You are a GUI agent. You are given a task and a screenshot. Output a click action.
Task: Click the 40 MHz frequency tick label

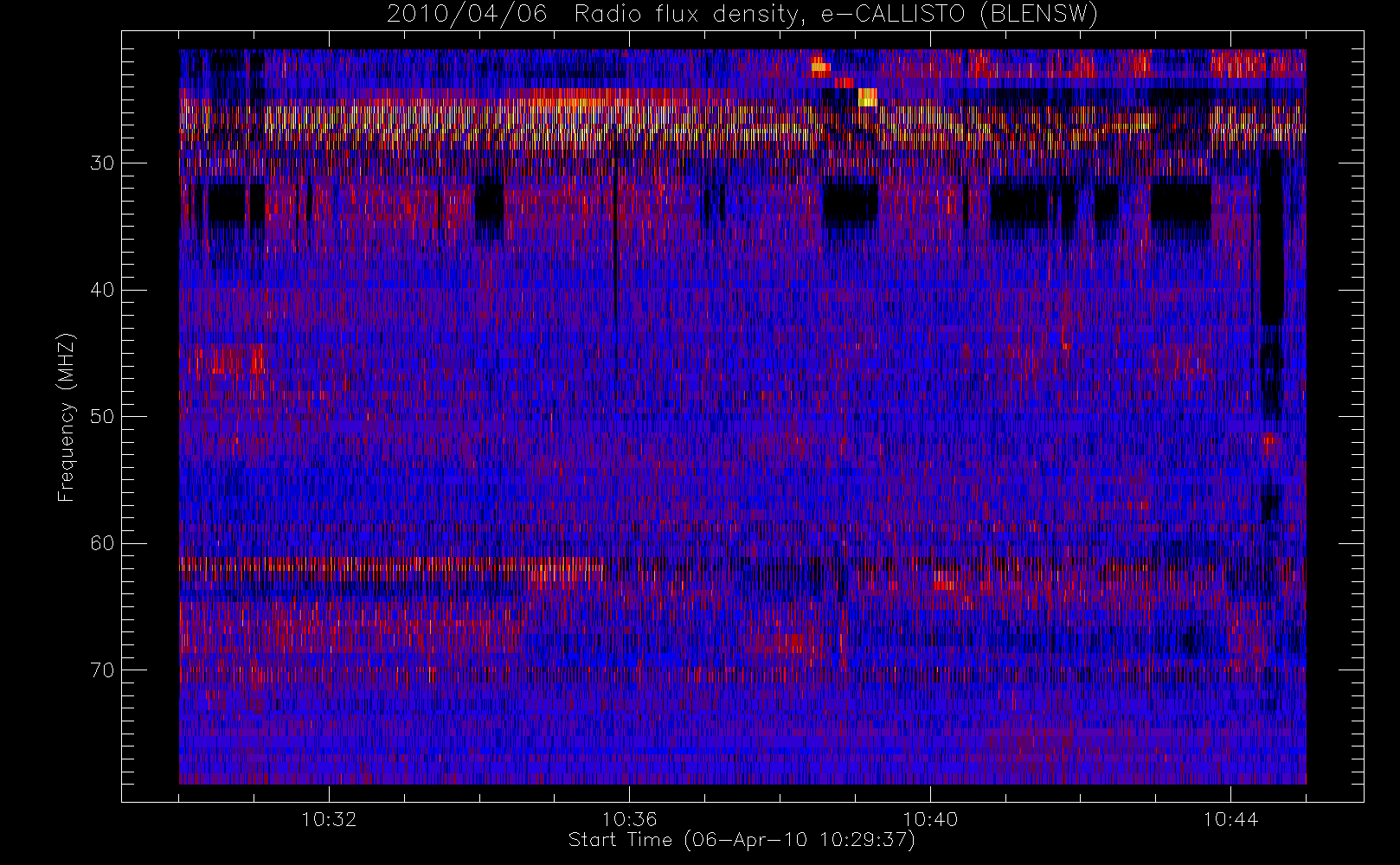pos(102,290)
